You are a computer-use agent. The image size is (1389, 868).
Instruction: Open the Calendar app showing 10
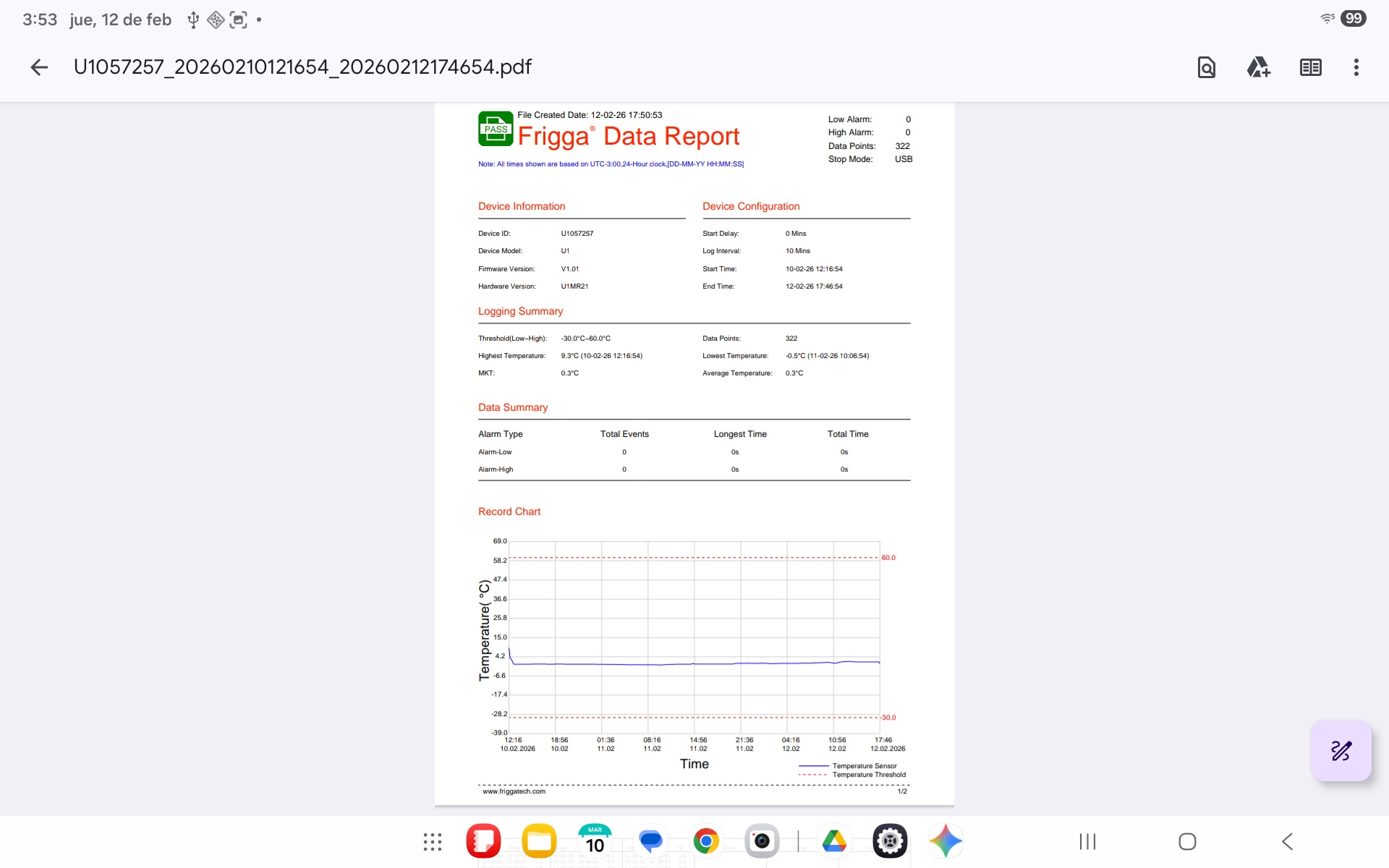595,841
